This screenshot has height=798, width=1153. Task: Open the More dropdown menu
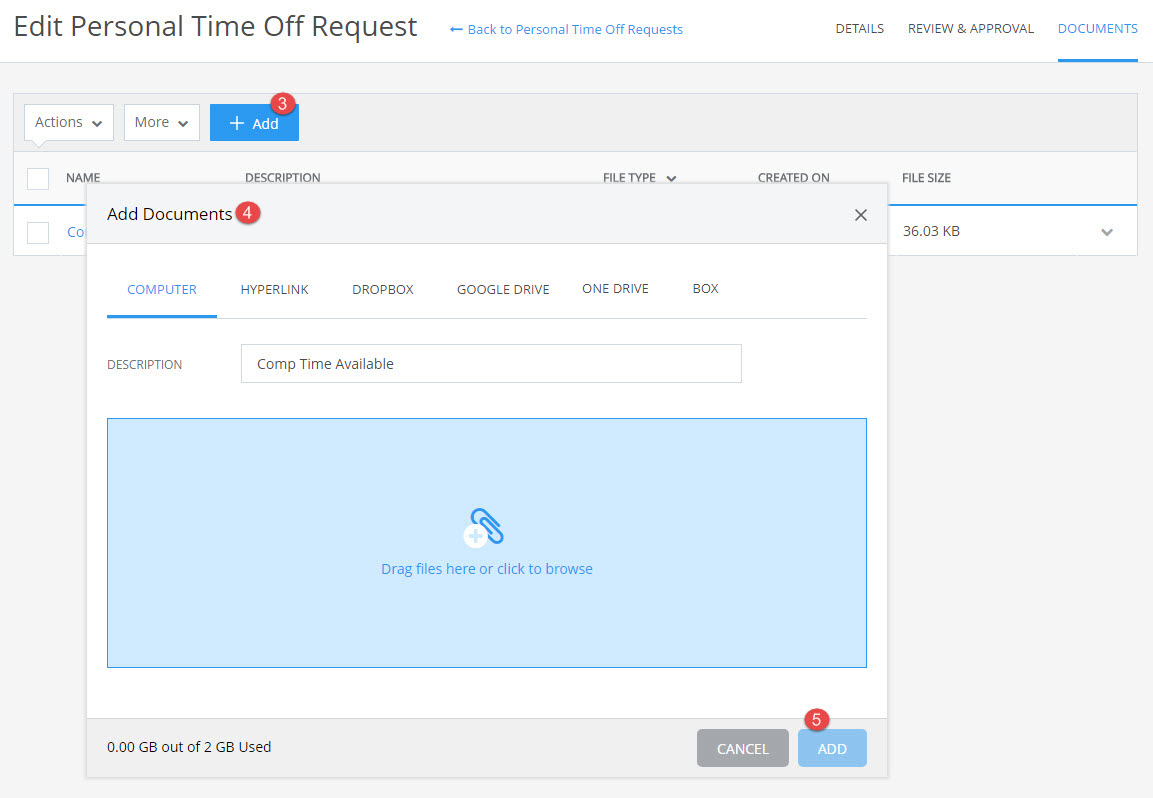coord(161,122)
